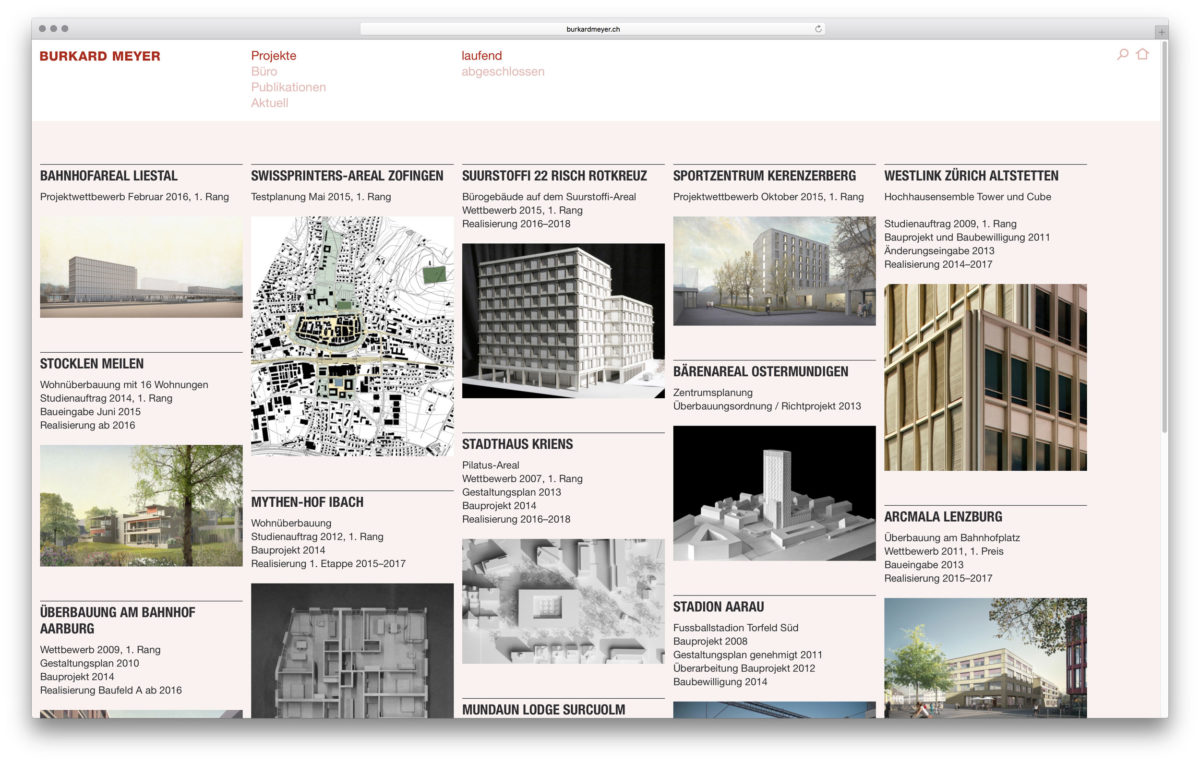Open the Büro menu item
Viewport: 1200px width, 763px height.
[x=264, y=72]
